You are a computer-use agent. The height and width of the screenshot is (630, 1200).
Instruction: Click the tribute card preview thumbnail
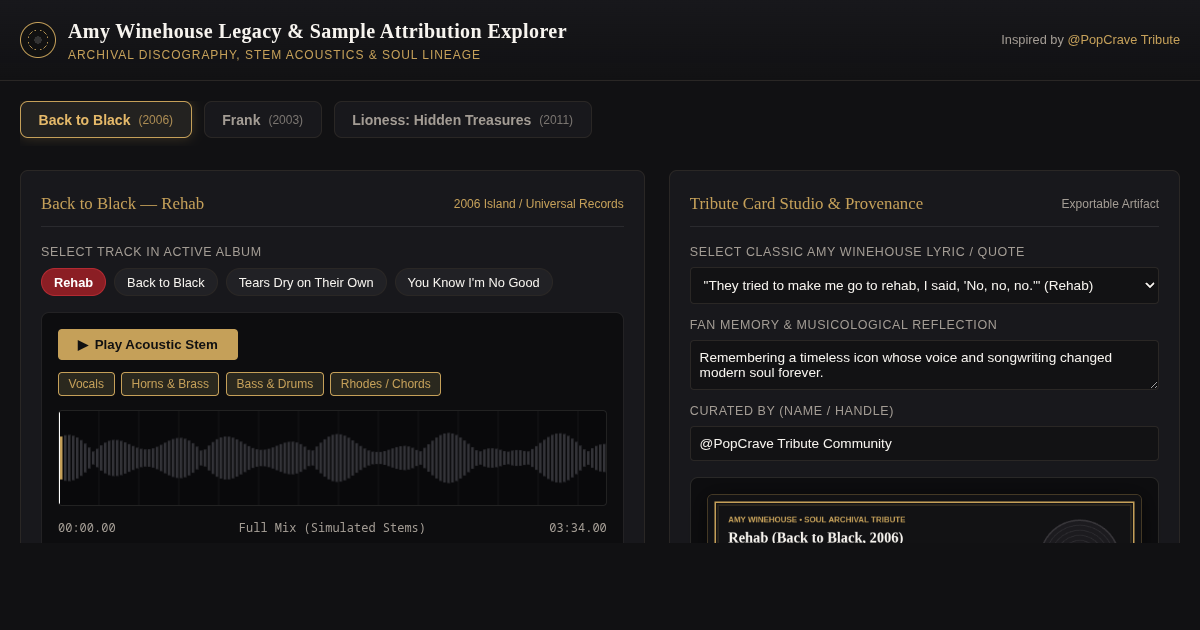click(924, 519)
